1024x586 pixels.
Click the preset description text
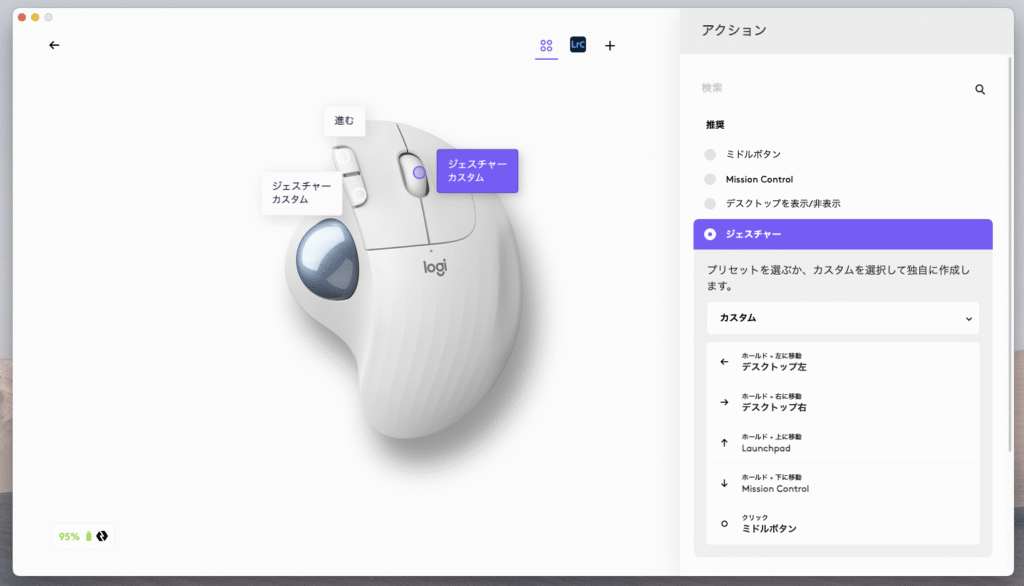tap(839, 278)
